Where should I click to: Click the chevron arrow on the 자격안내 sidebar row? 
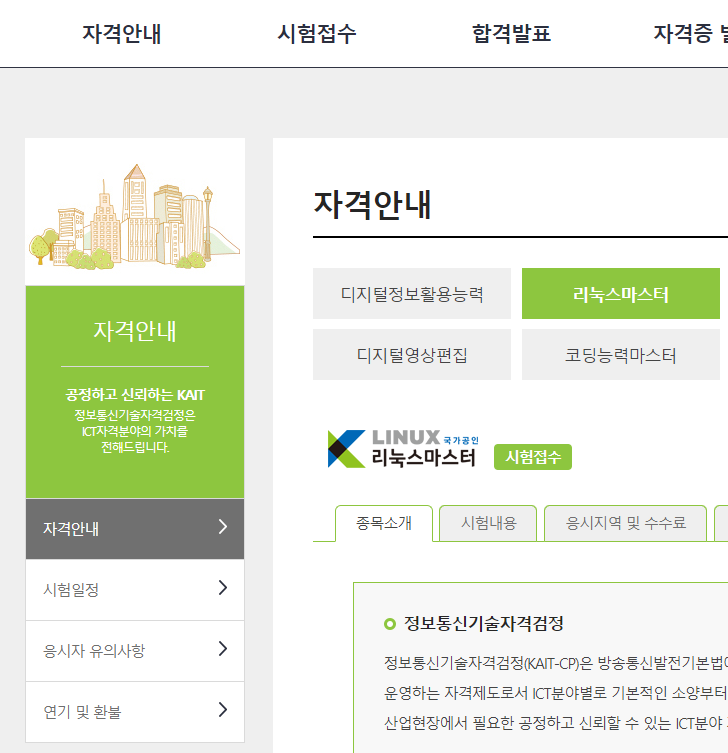tap(222, 527)
